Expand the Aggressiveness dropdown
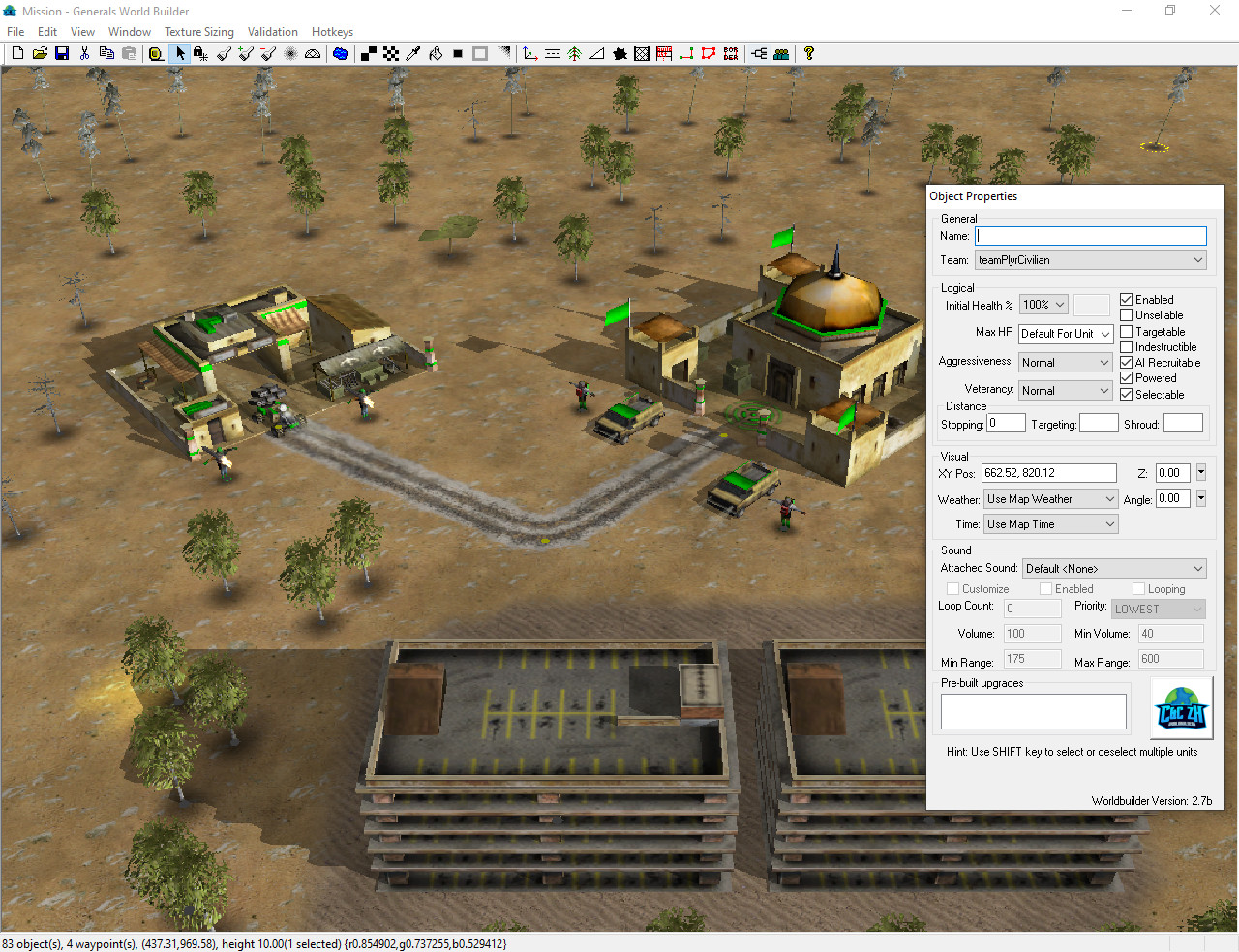Viewport: 1239px width, 952px height. pos(1066,363)
